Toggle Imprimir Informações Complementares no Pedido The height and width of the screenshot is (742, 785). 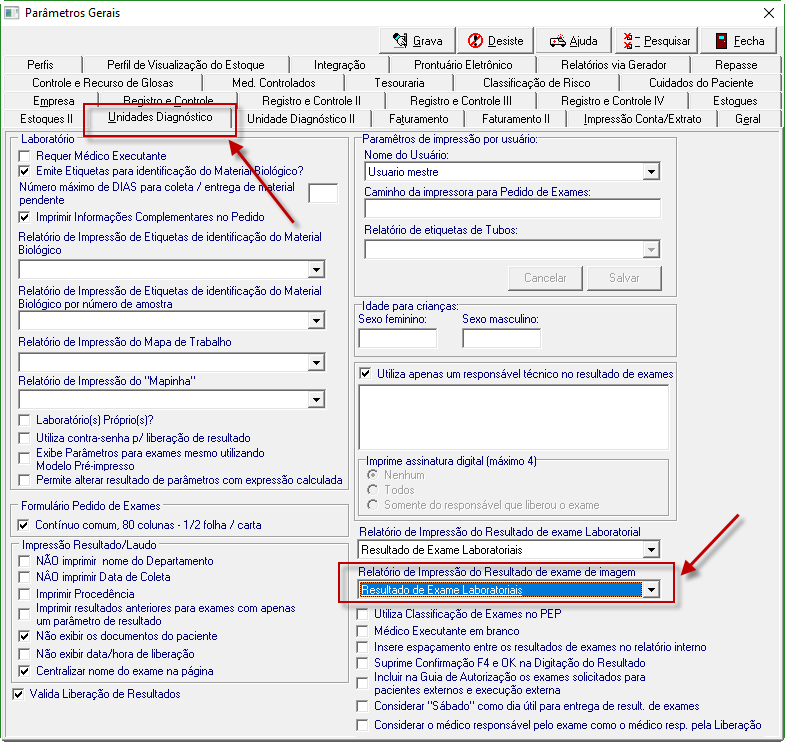tap(24, 217)
